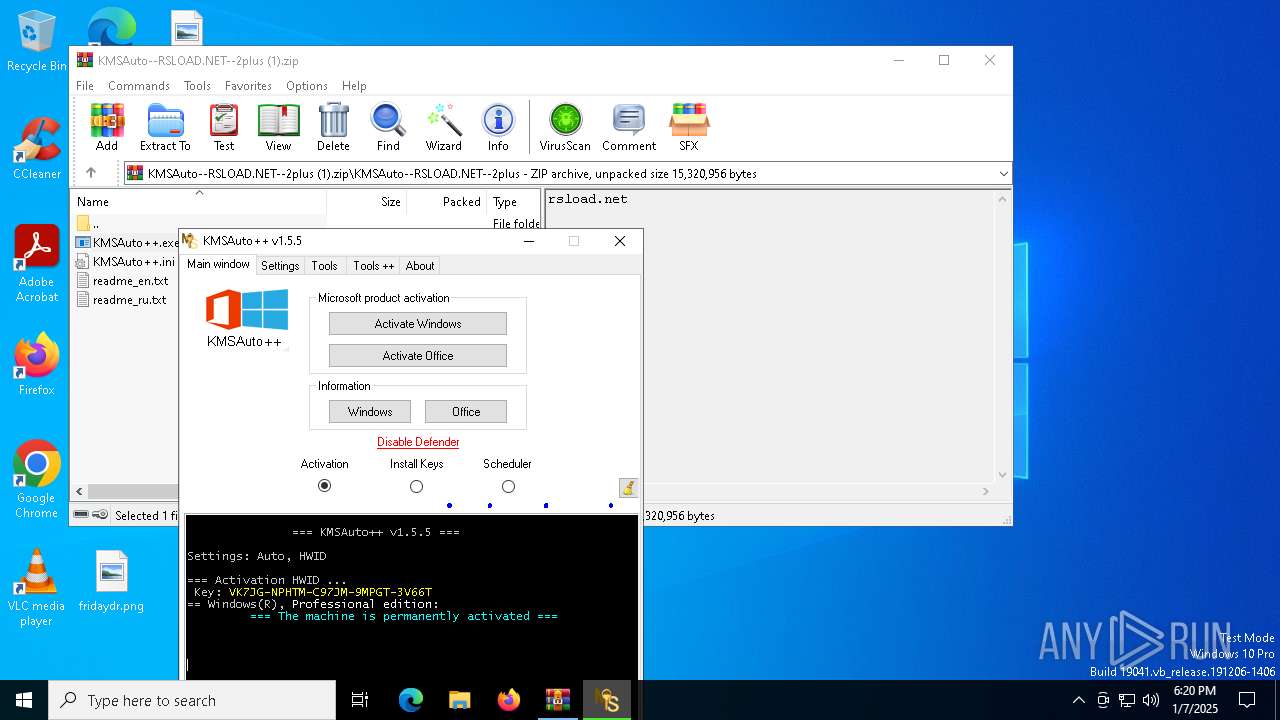Click the Delete trash icon
1280x720 pixels.
pos(333,127)
